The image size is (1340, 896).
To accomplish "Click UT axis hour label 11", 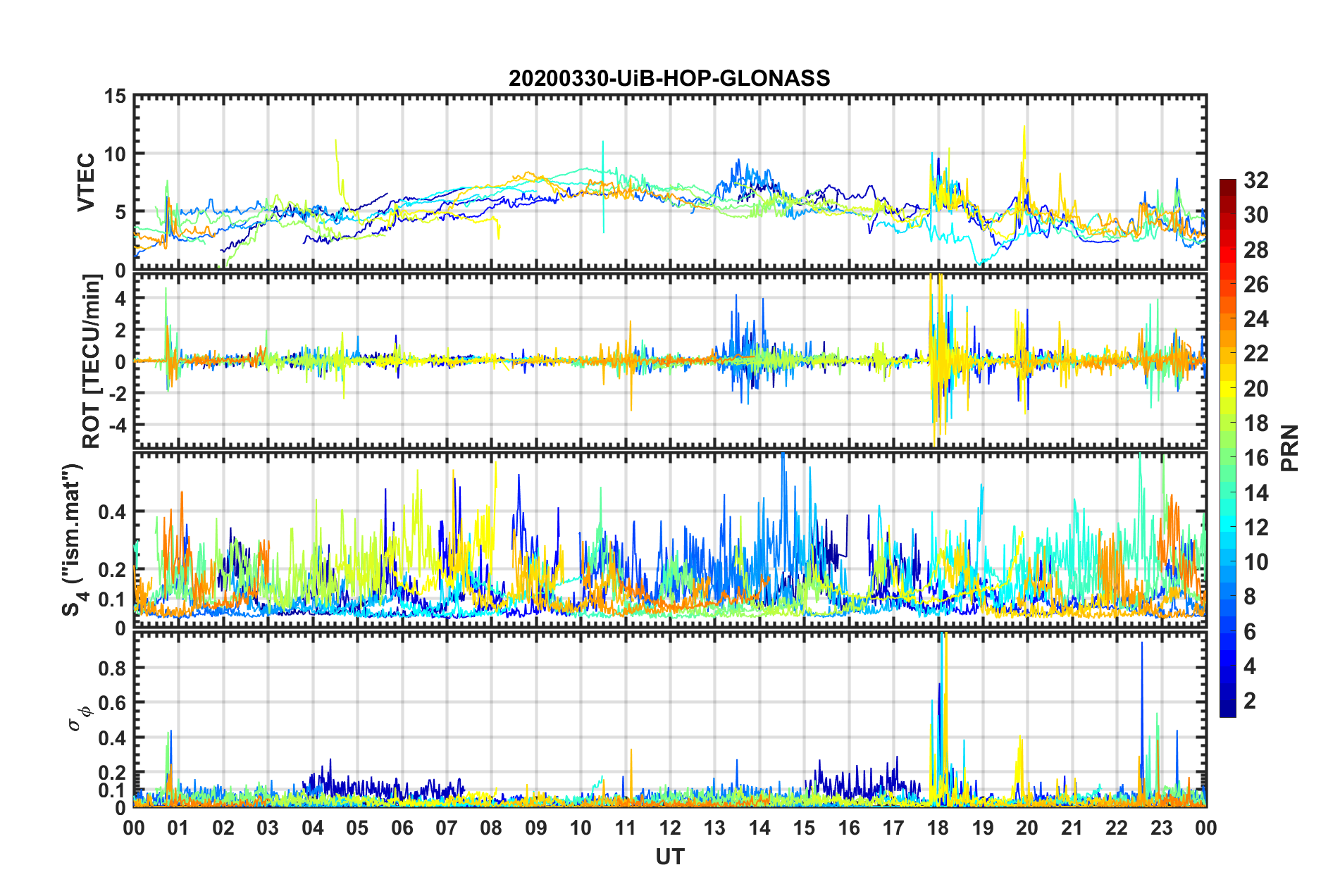I will [x=626, y=828].
